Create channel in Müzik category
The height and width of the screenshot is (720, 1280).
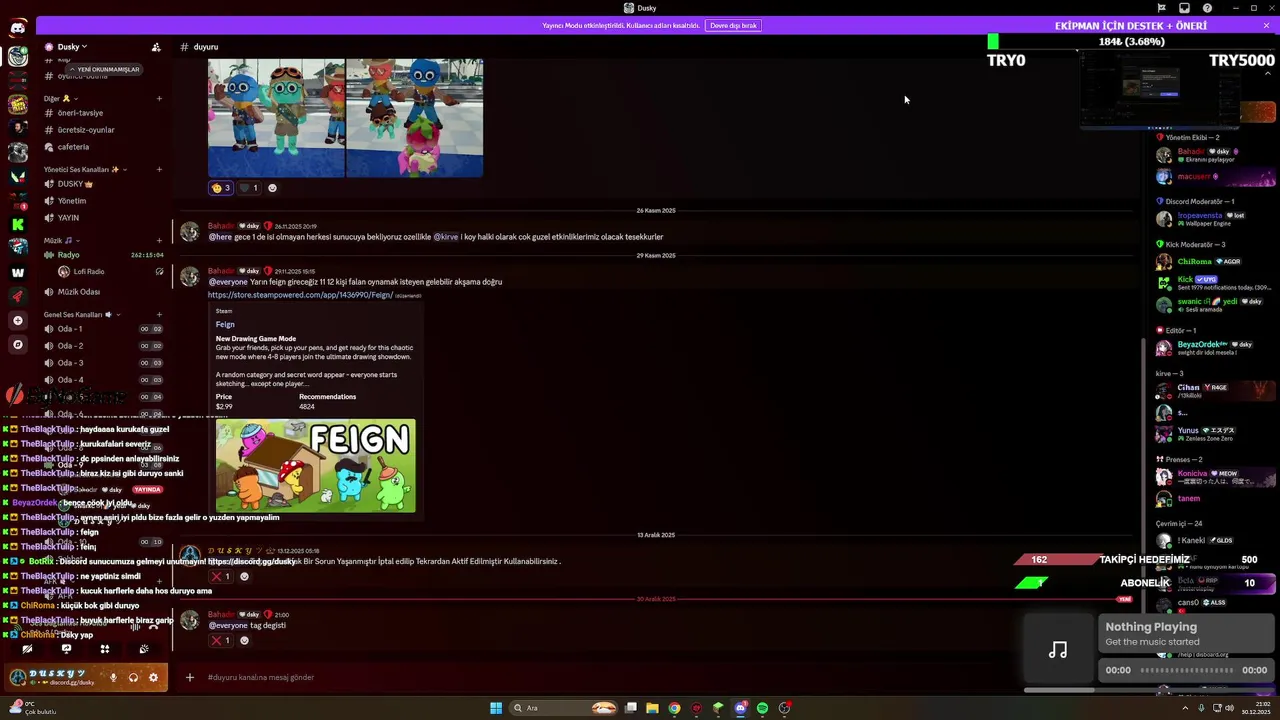159,240
